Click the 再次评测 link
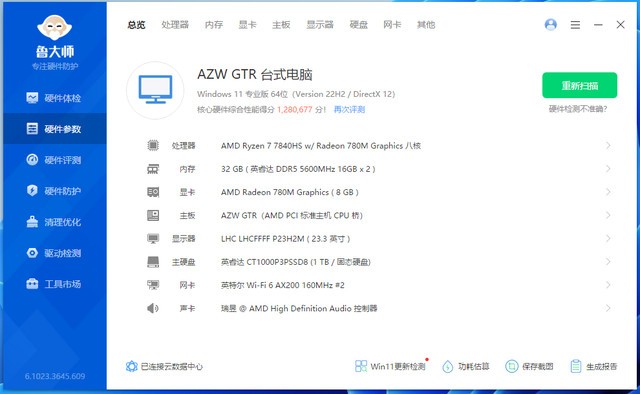 tap(349, 109)
